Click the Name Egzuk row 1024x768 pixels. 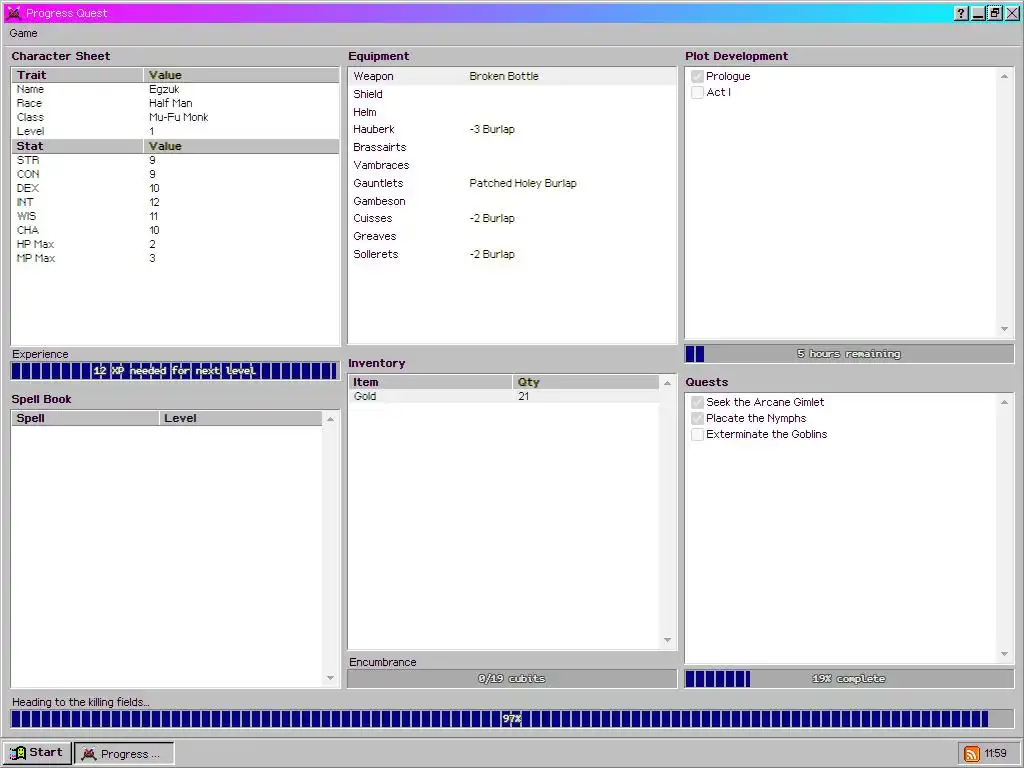click(x=175, y=89)
